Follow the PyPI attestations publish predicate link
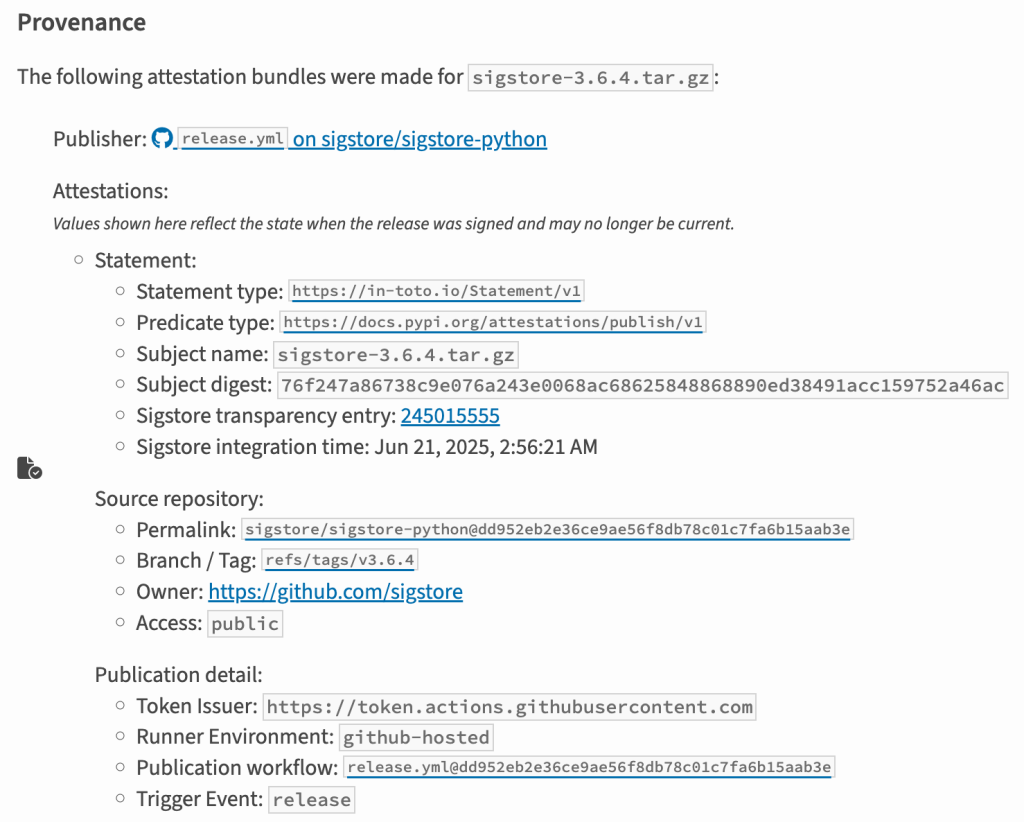Viewport: 1024px width, 822px height. [x=494, y=323]
